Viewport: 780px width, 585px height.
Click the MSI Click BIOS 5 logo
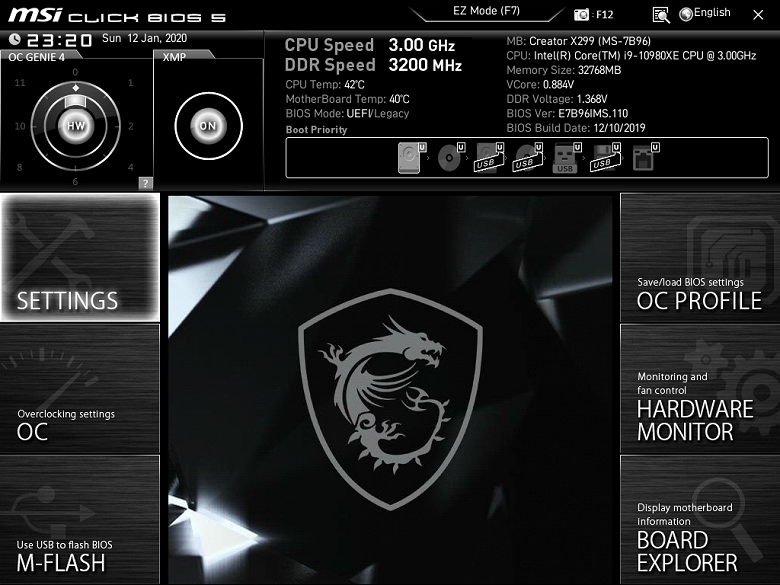point(117,16)
